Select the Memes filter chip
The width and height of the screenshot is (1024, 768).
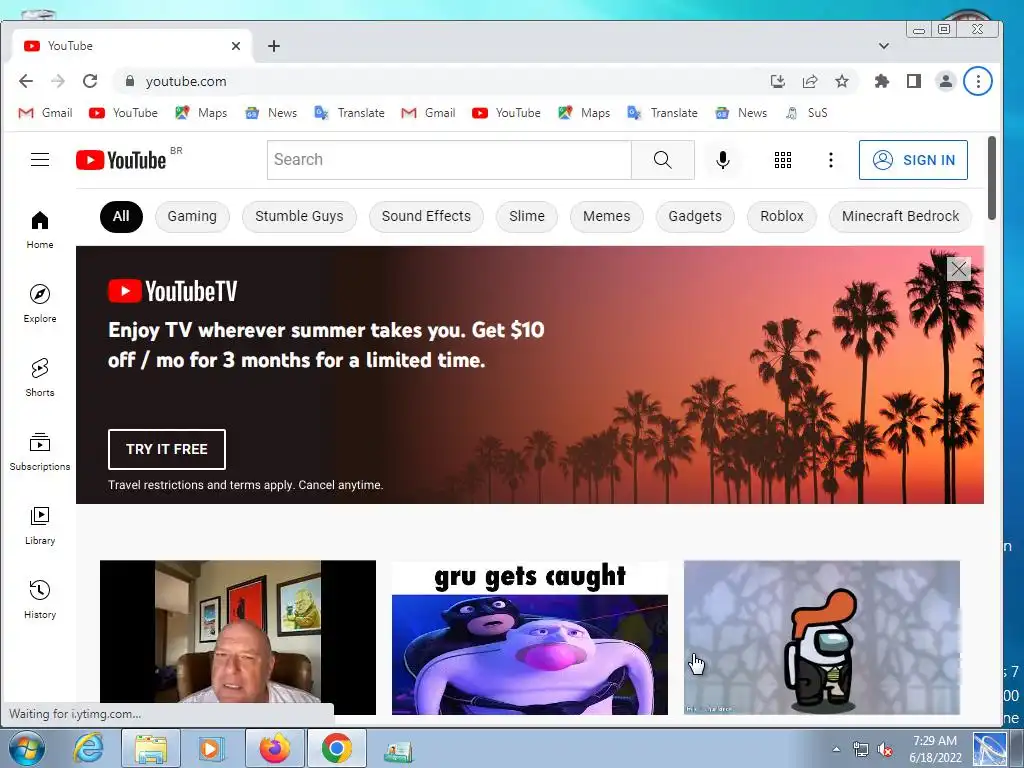coord(606,216)
